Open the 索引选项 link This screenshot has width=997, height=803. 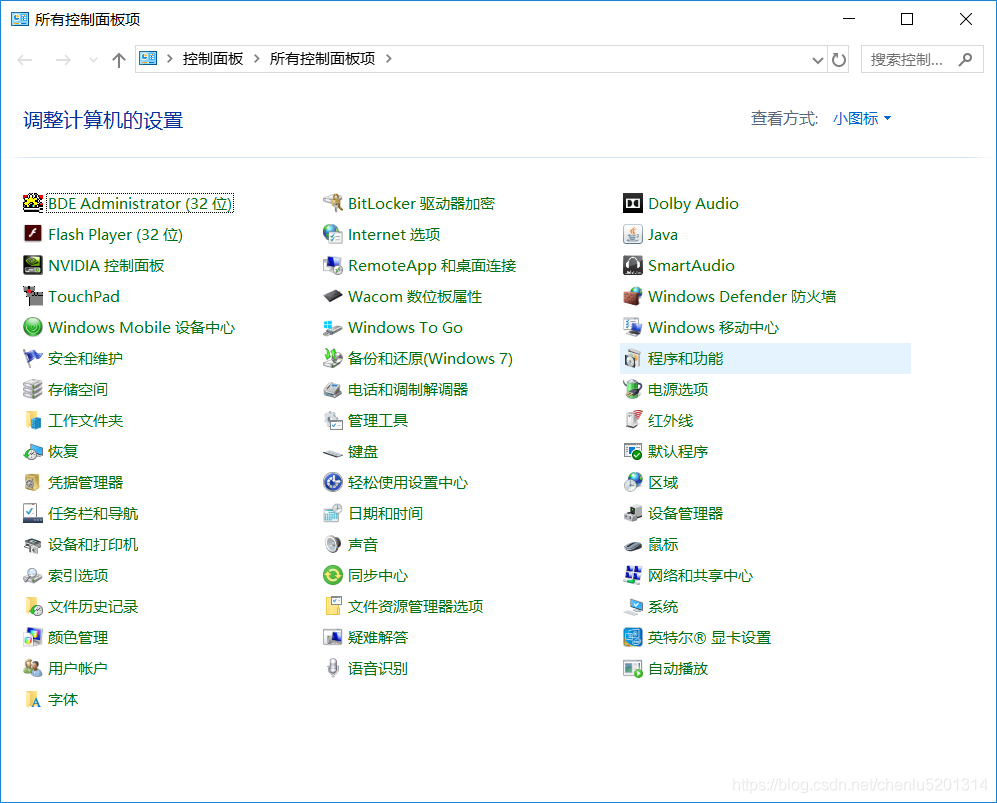coord(78,575)
